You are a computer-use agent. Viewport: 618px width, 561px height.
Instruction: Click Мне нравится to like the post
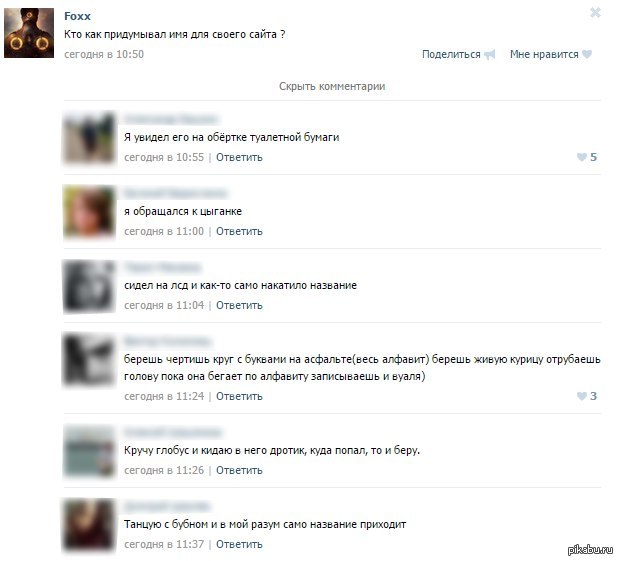[x=544, y=54]
